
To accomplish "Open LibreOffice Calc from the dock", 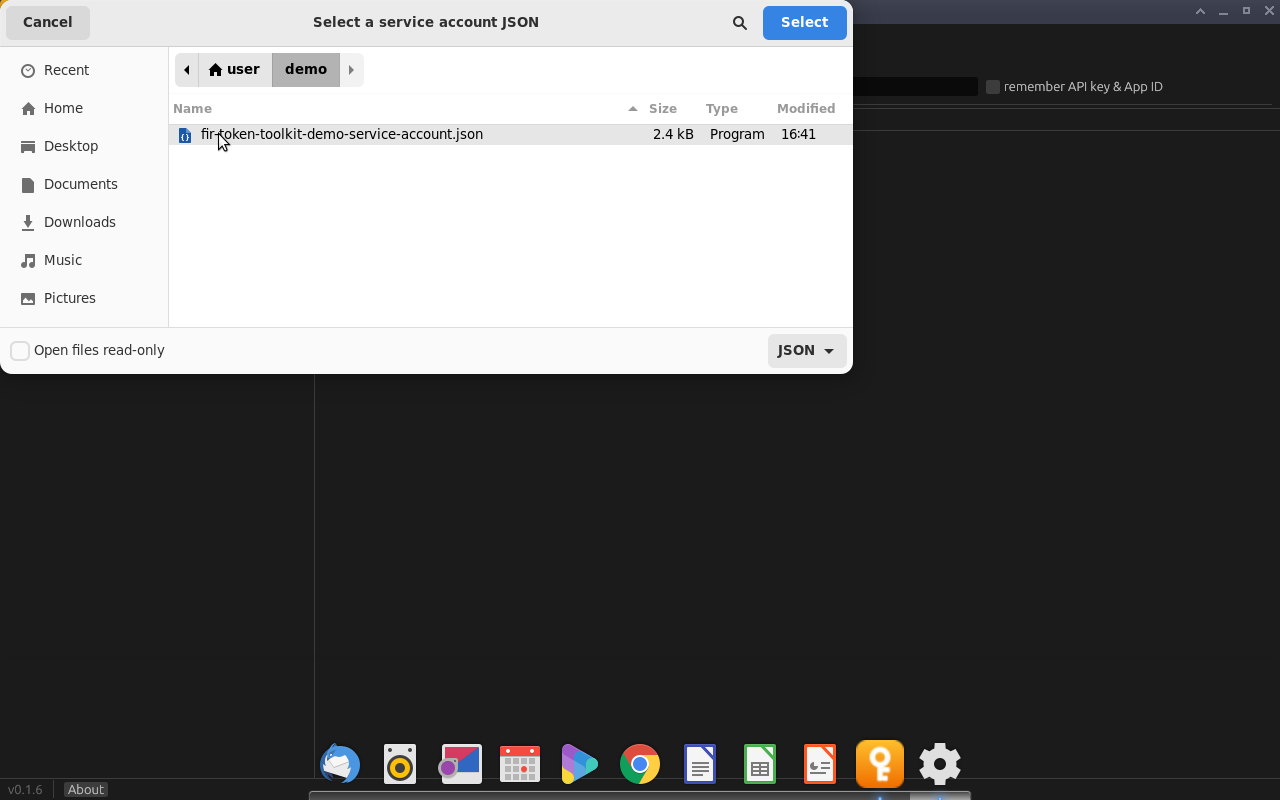I will pyautogui.click(x=760, y=764).
